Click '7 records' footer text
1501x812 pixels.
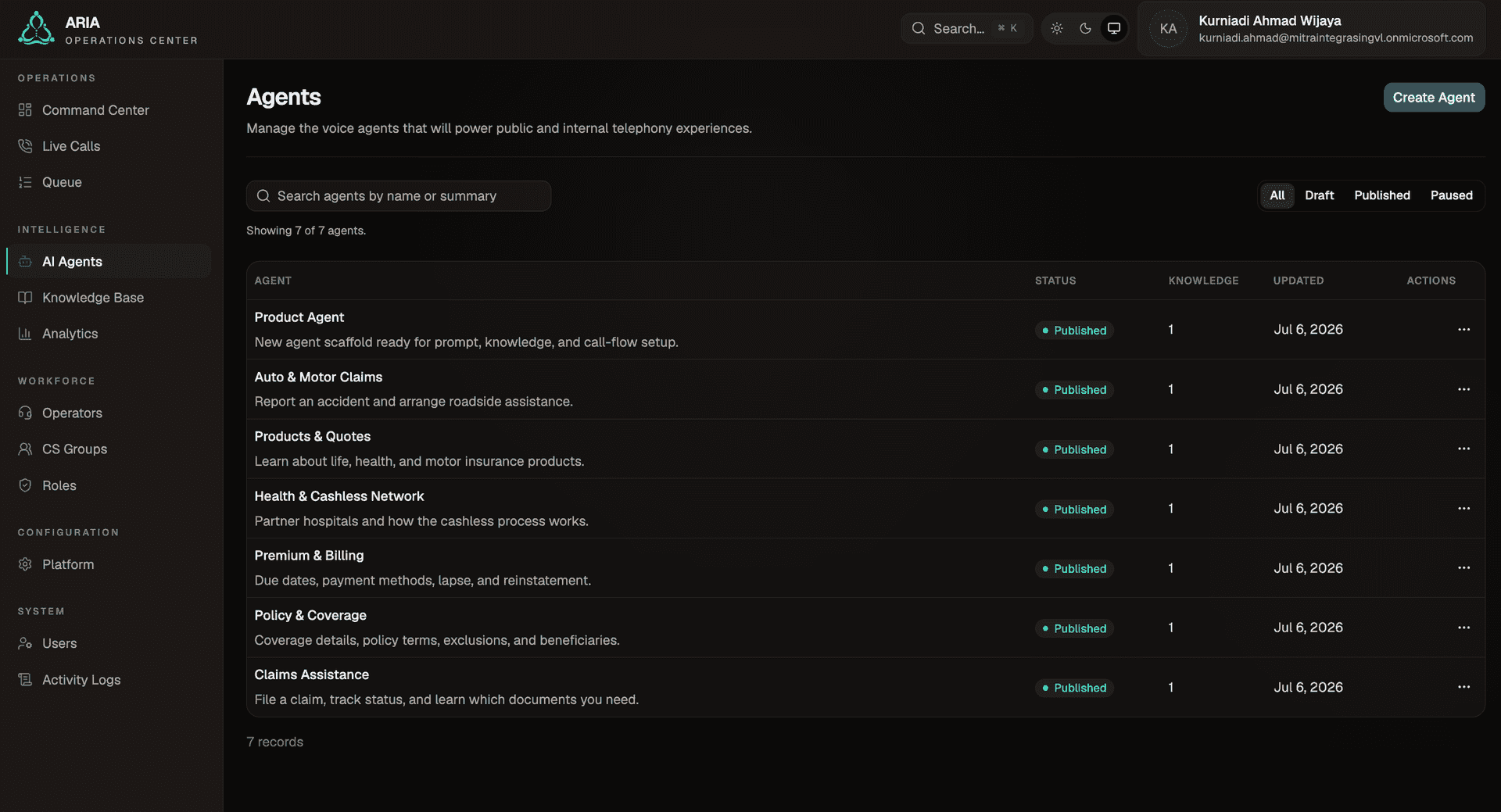point(274,742)
